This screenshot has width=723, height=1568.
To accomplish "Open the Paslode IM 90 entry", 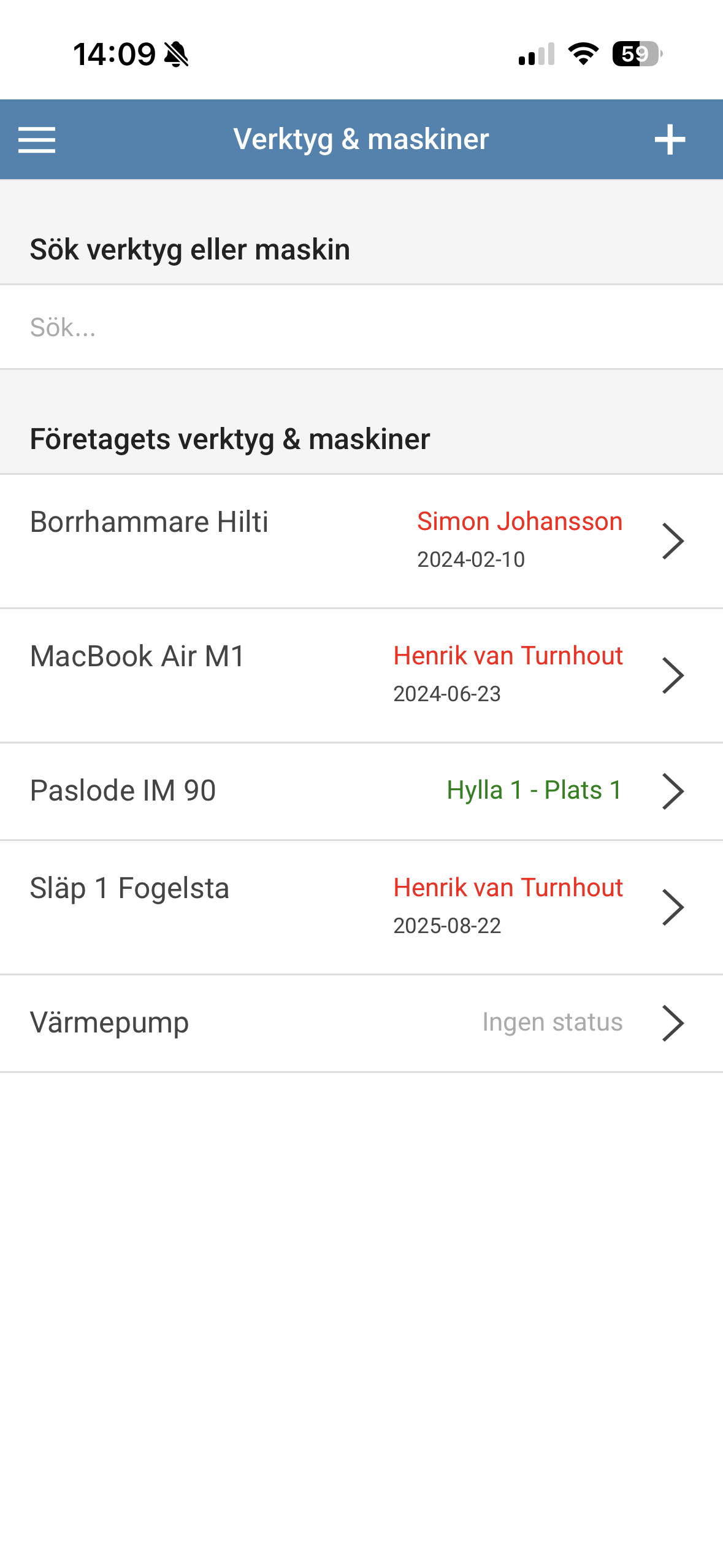I will click(x=123, y=791).
